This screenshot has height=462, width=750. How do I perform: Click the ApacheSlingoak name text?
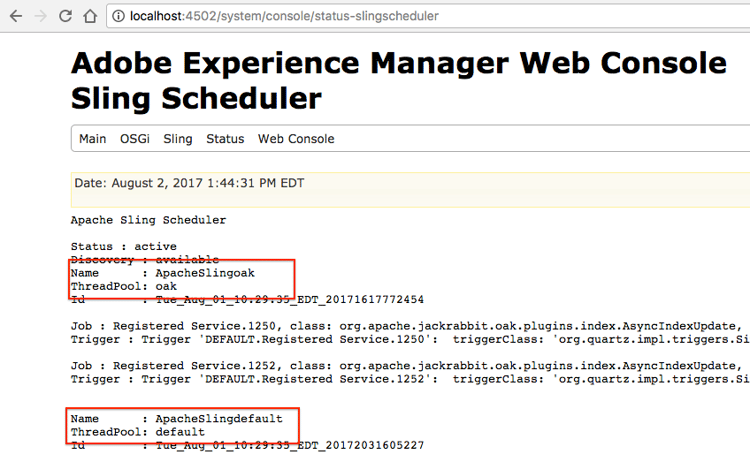coord(205,273)
